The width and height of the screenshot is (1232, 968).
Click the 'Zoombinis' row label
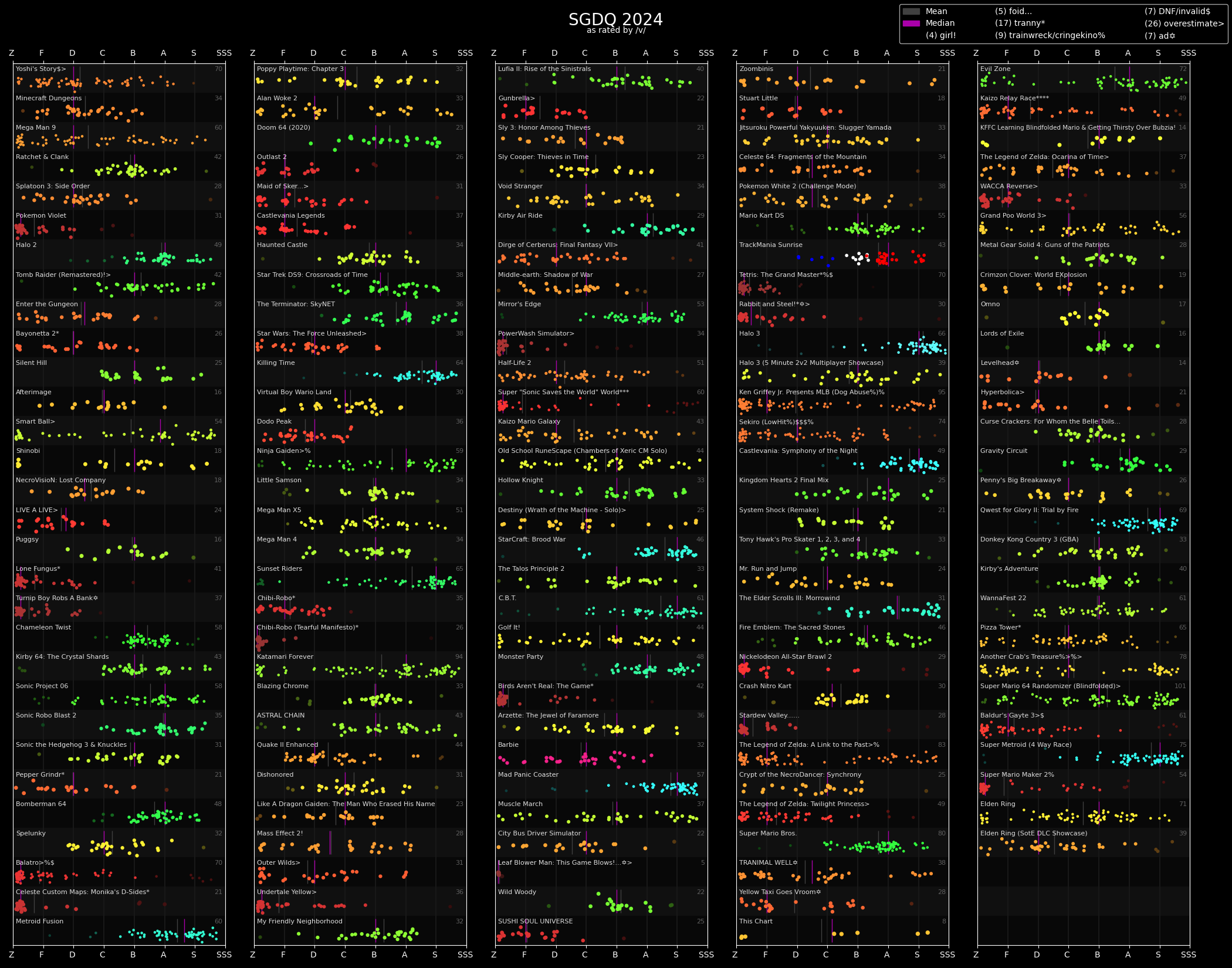(x=756, y=69)
